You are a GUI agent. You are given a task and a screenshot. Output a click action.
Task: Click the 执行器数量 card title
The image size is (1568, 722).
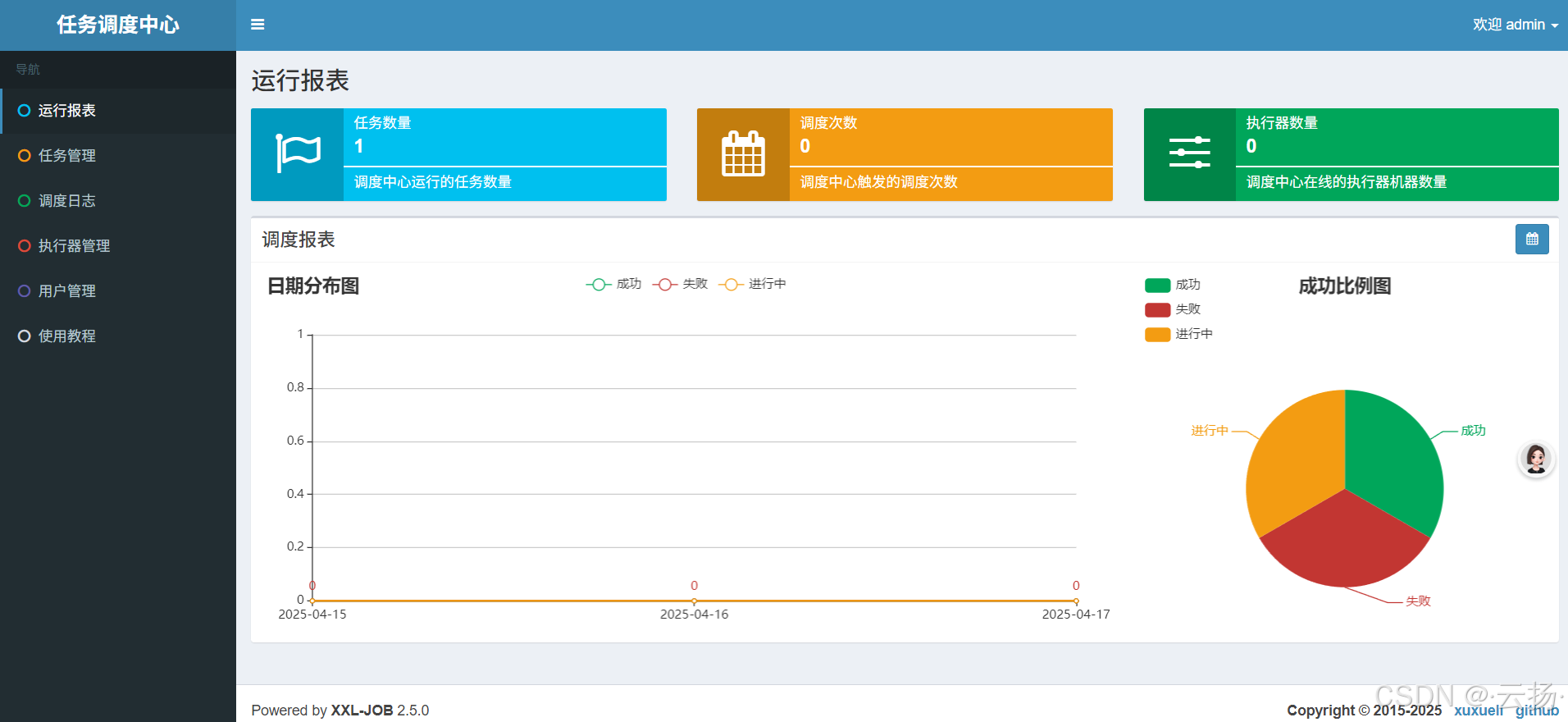click(1282, 123)
